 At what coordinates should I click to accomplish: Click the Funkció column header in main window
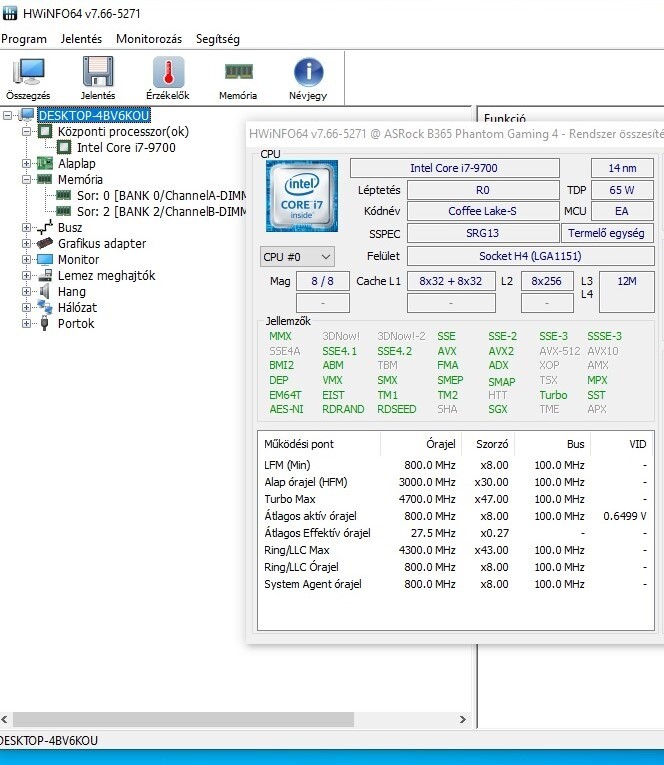pyautogui.click(x=505, y=117)
